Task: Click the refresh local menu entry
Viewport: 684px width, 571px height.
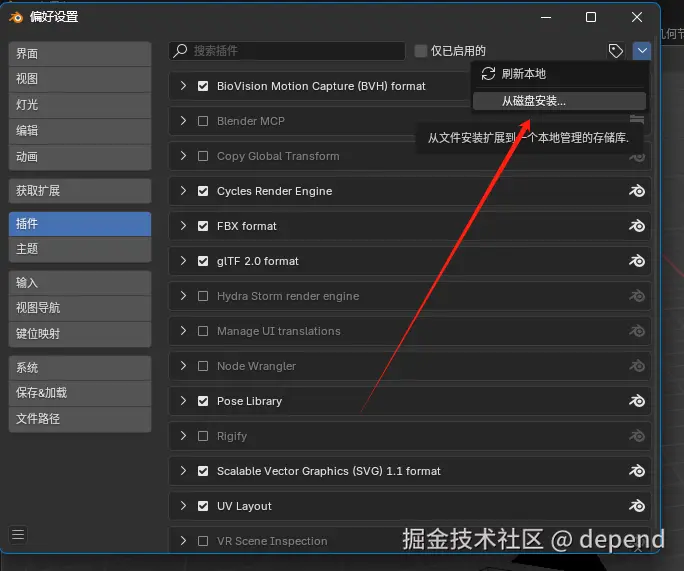Action: [559, 74]
